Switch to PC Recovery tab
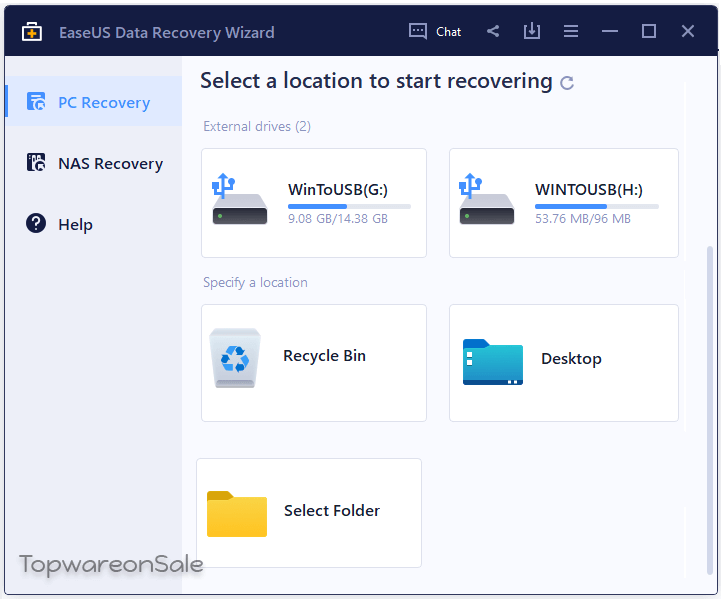Viewport: 721px width, 599px height. (x=93, y=102)
